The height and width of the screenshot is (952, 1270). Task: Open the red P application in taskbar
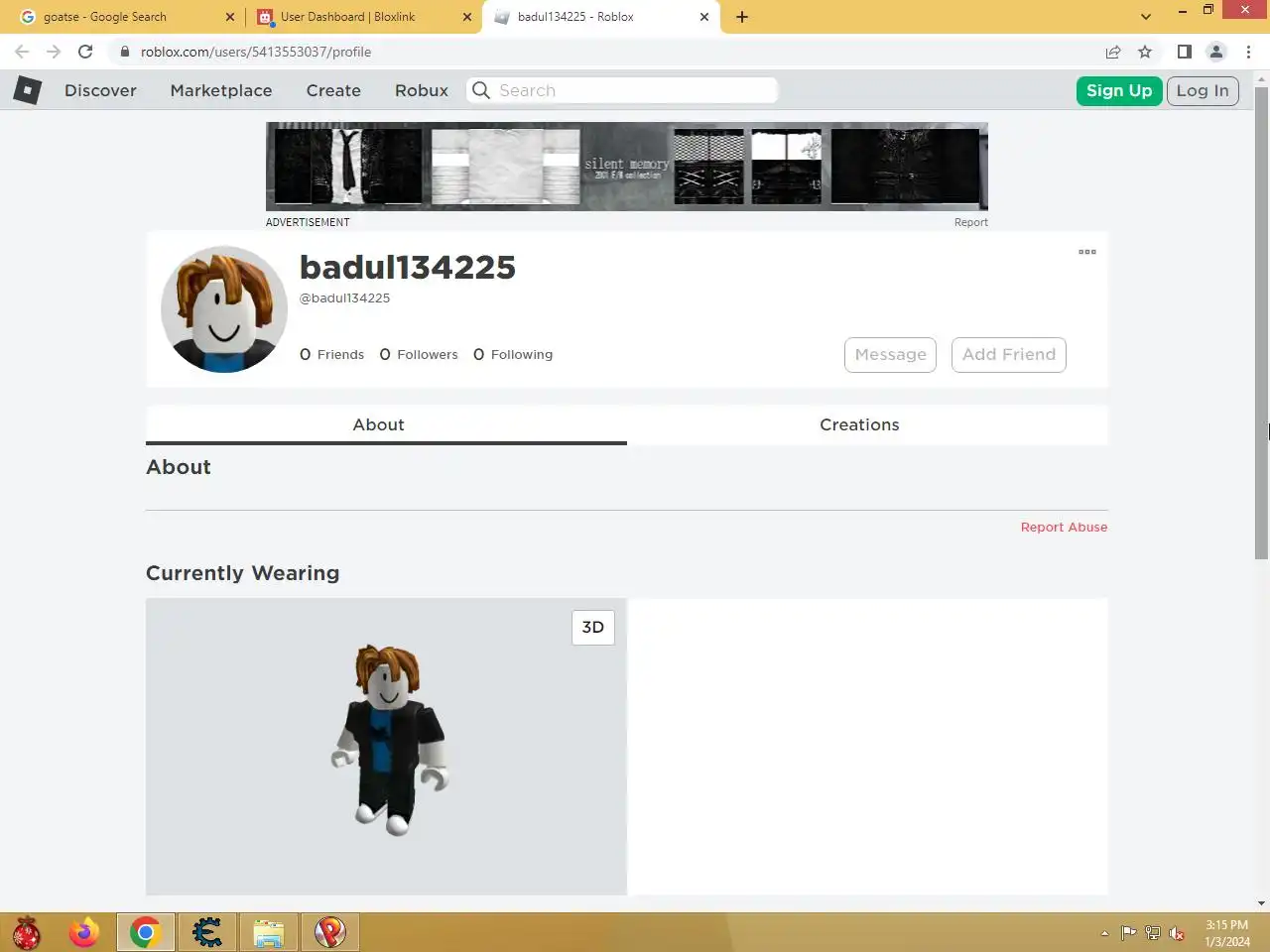point(330,932)
